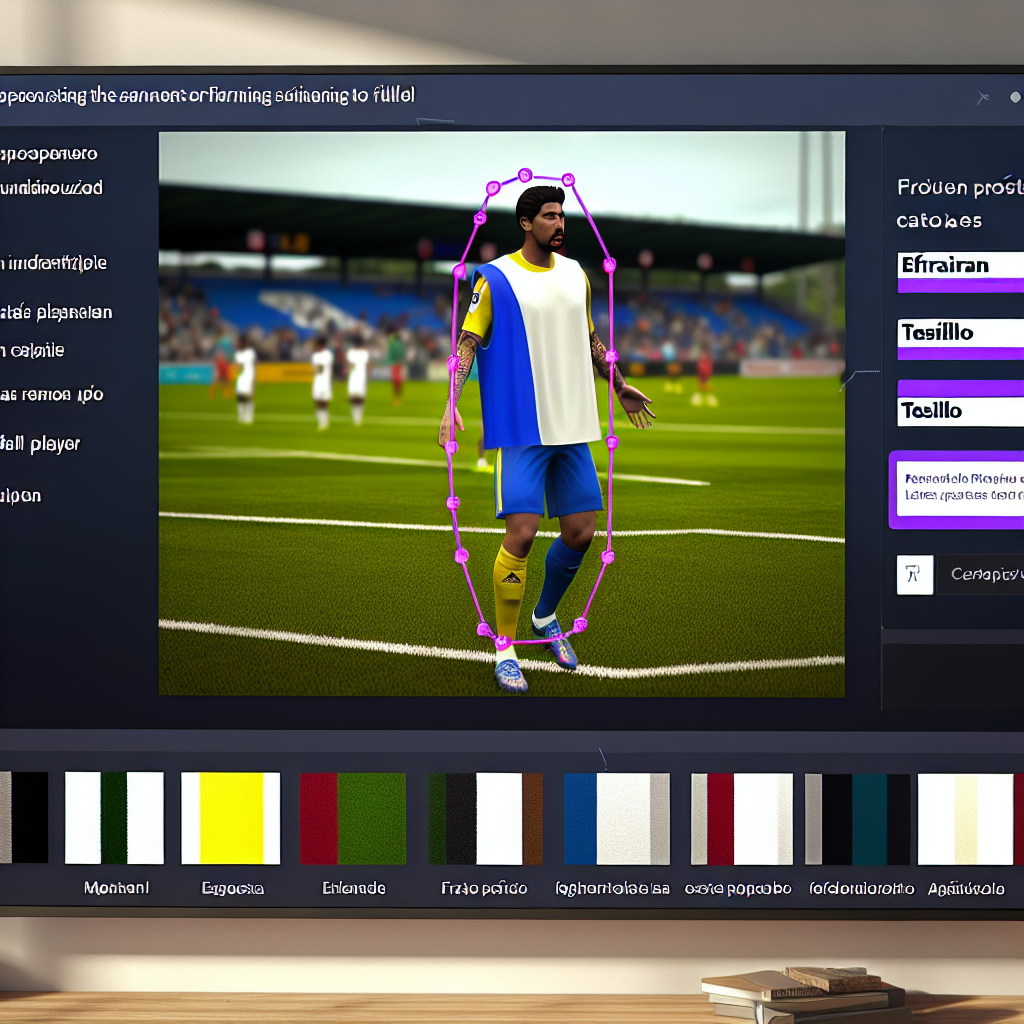Select the 'fall player' menu item

(40, 444)
